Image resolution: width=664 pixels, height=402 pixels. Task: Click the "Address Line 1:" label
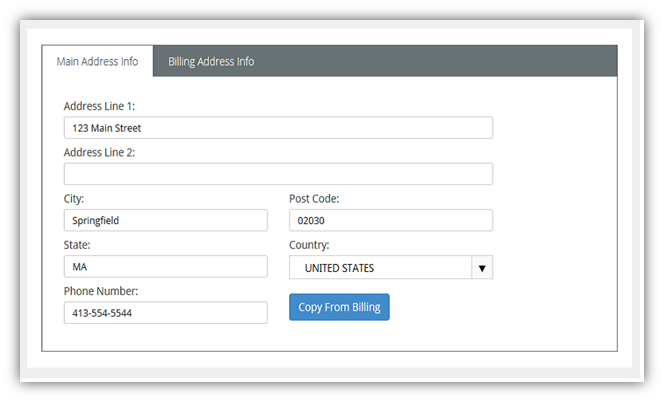100,106
